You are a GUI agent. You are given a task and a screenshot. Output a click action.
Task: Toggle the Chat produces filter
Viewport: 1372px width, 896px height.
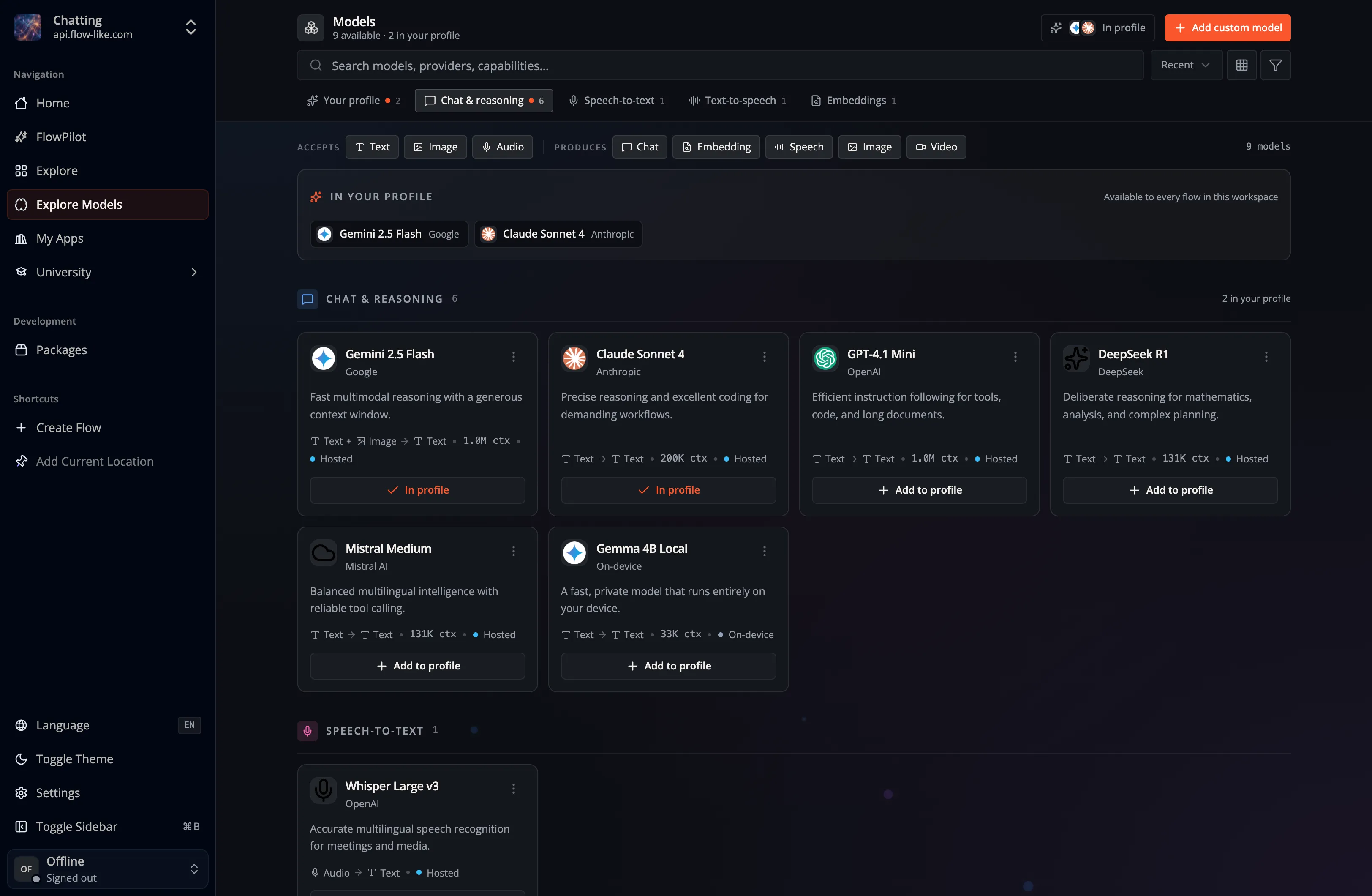(x=639, y=147)
